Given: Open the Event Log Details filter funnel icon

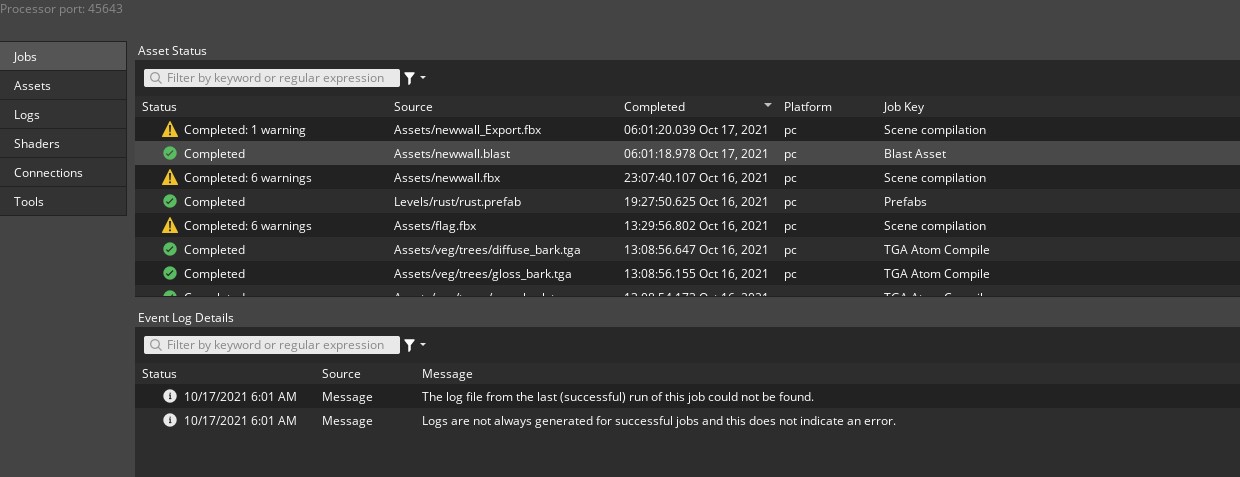Looking at the screenshot, I should 409,345.
